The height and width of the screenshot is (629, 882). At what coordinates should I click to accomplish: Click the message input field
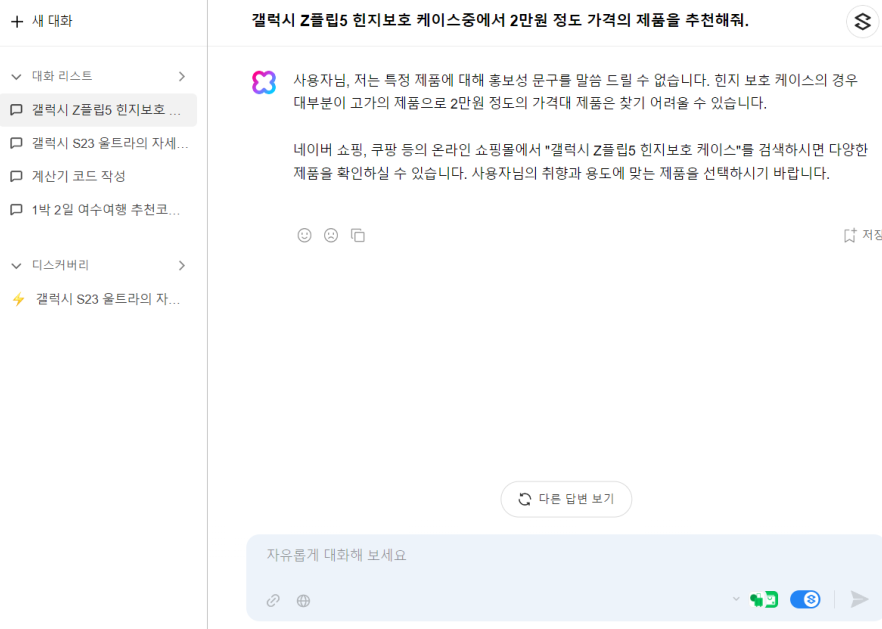pyautogui.click(x=450, y=555)
